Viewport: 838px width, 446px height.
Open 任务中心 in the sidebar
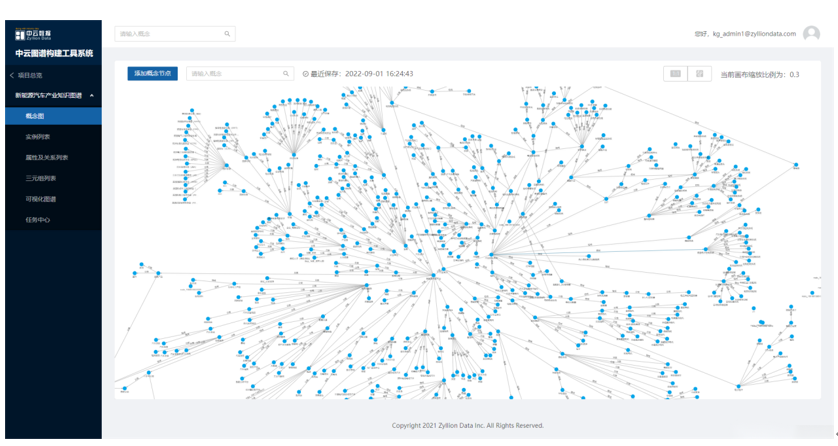38,219
